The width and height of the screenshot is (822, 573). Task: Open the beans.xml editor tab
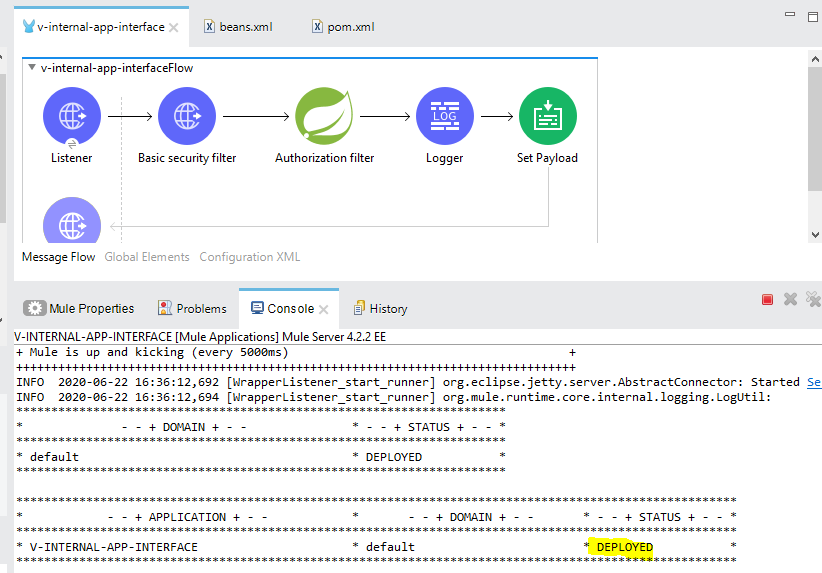[x=238, y=27]
